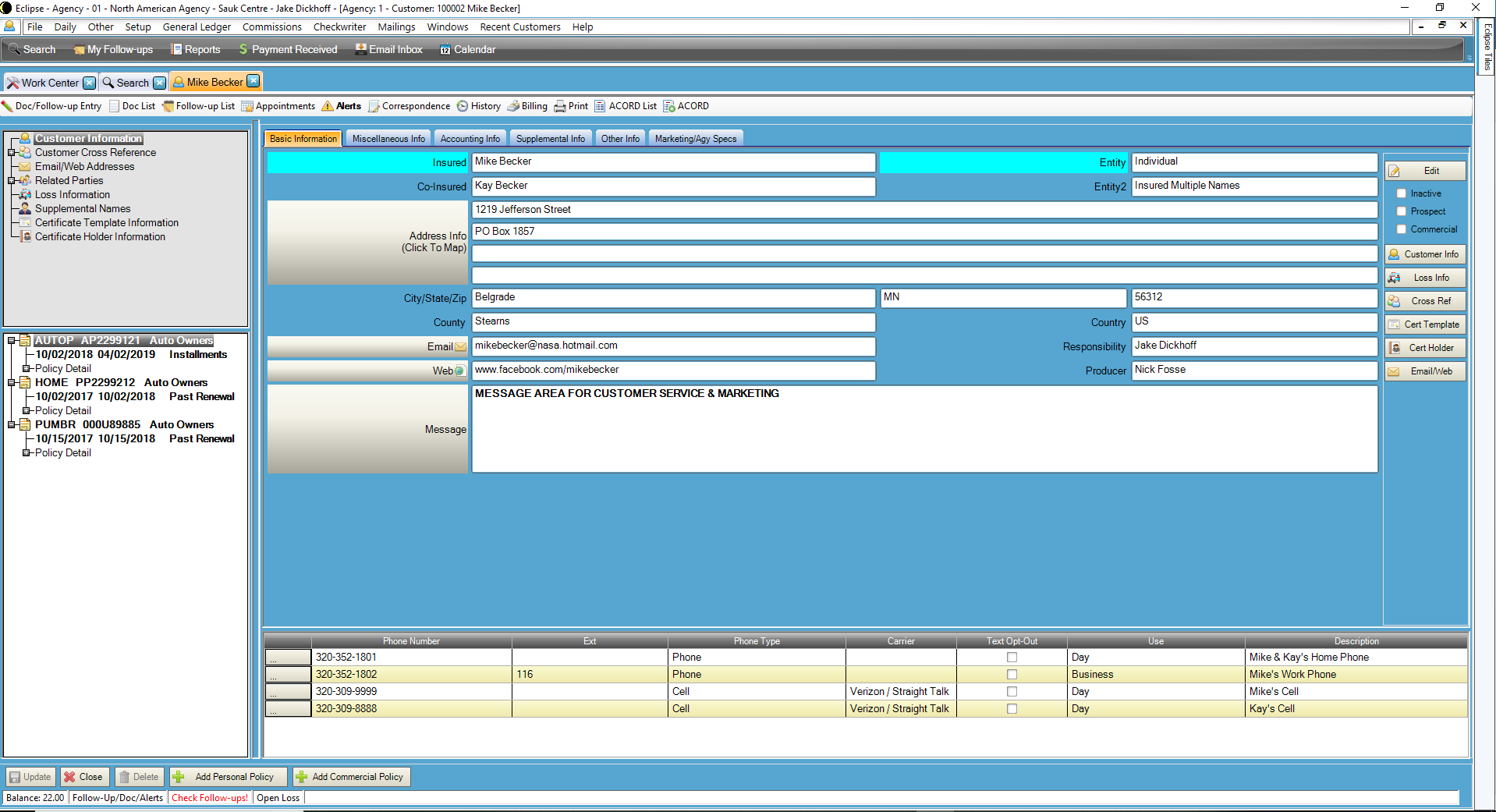Click the Edit button
1496x812 pixels.
1425,171
